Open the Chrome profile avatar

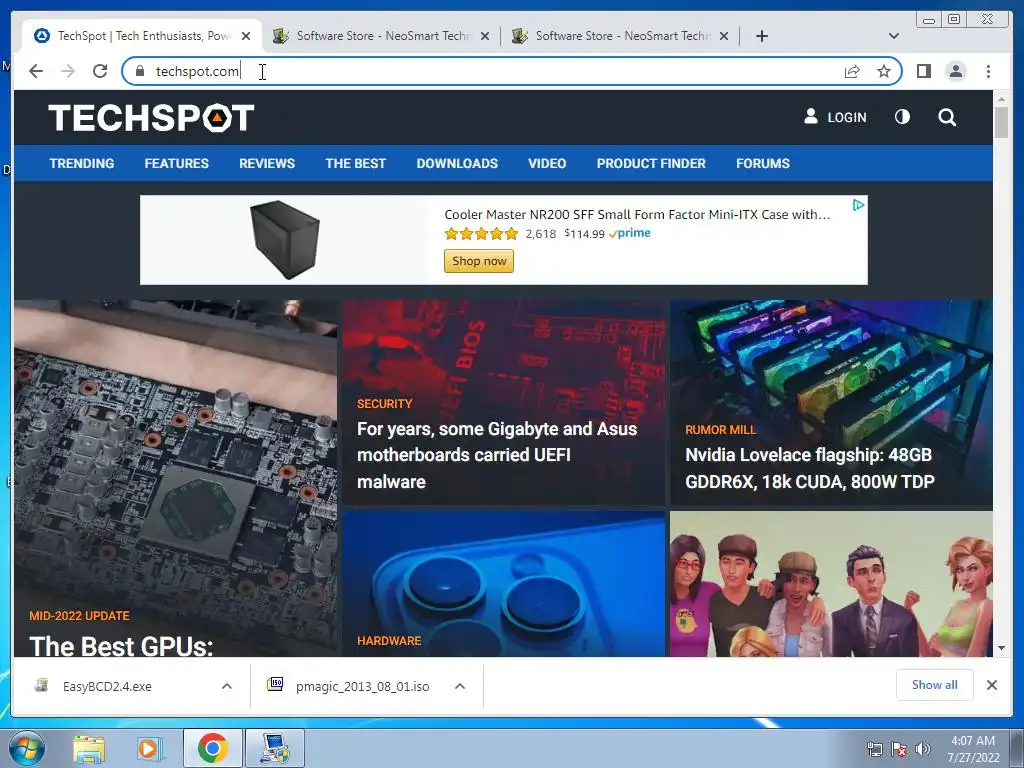click(955, 71)
